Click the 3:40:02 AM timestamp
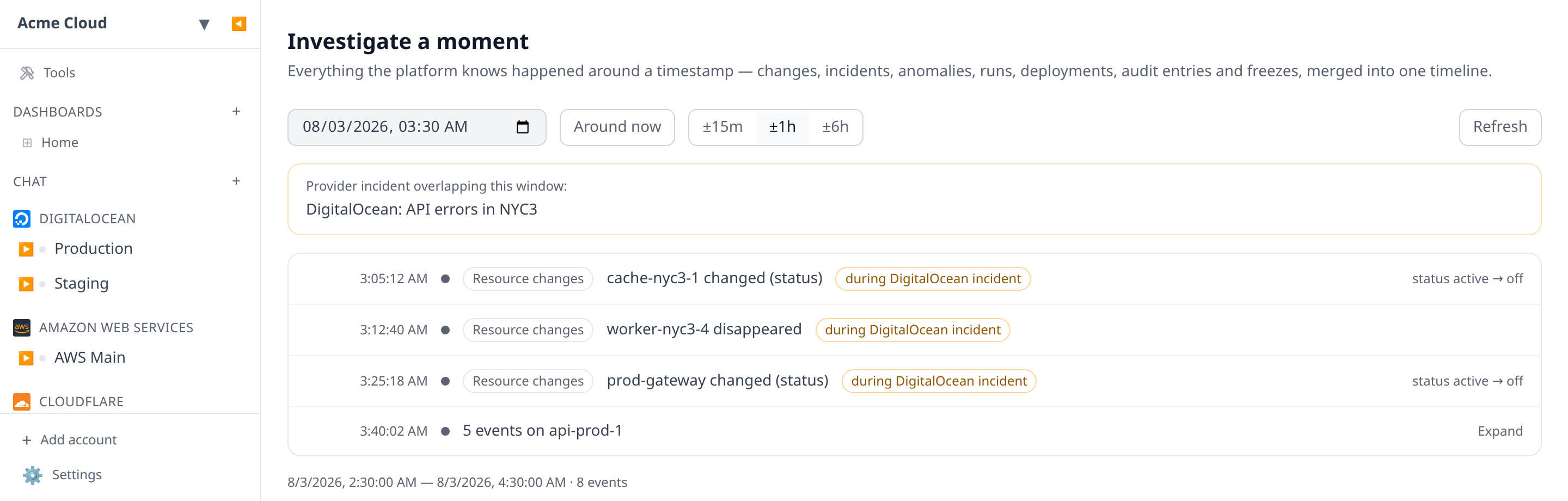1568x501 pixels. click(393, 431)
